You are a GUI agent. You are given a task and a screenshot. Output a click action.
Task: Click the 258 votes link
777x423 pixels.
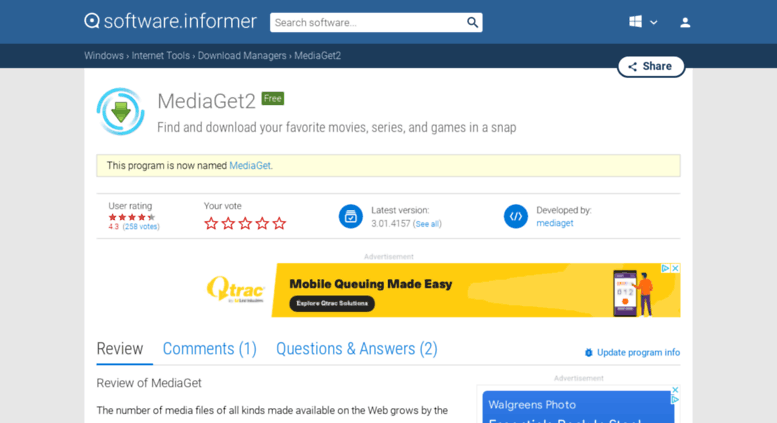[141, 226]
